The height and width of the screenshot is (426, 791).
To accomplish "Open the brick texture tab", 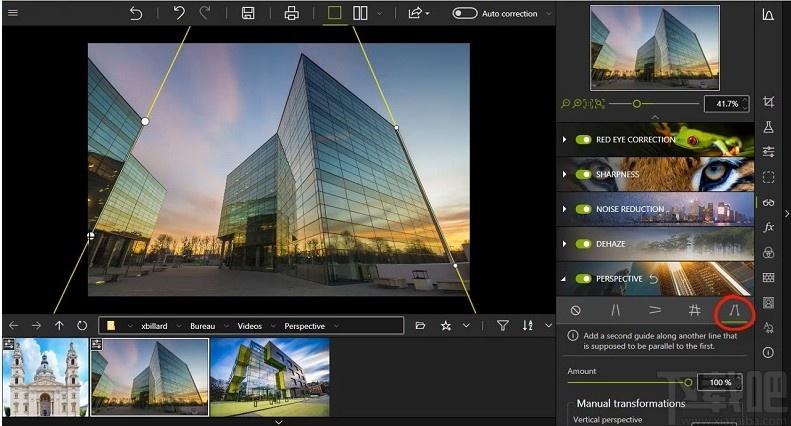I will tap(768, 277).
